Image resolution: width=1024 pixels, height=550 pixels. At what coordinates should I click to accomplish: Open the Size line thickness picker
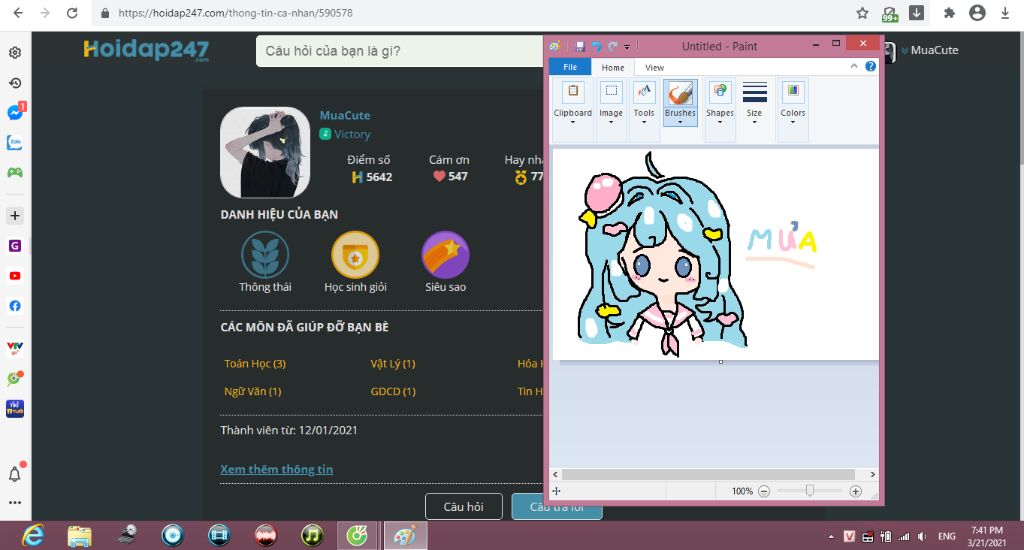pyautogui.click(x=754, y=102)
